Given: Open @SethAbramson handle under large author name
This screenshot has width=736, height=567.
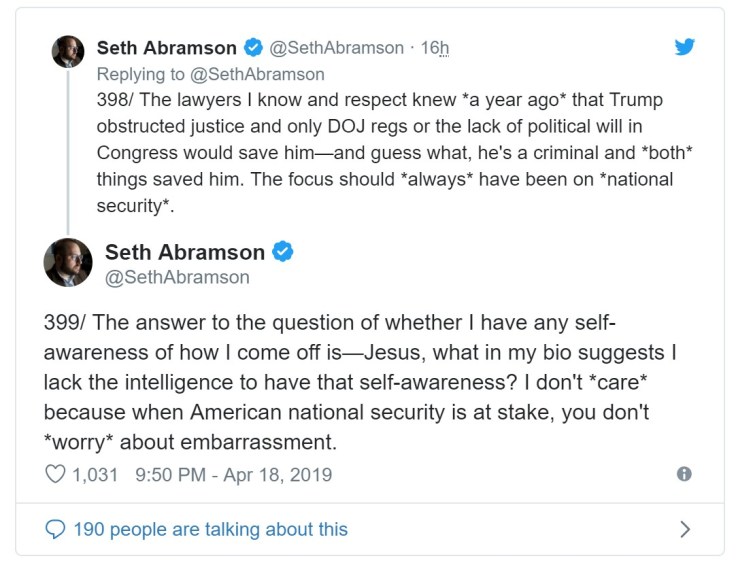Looking at the screenshot, I should pyautogui.click(x=177, y=277).
